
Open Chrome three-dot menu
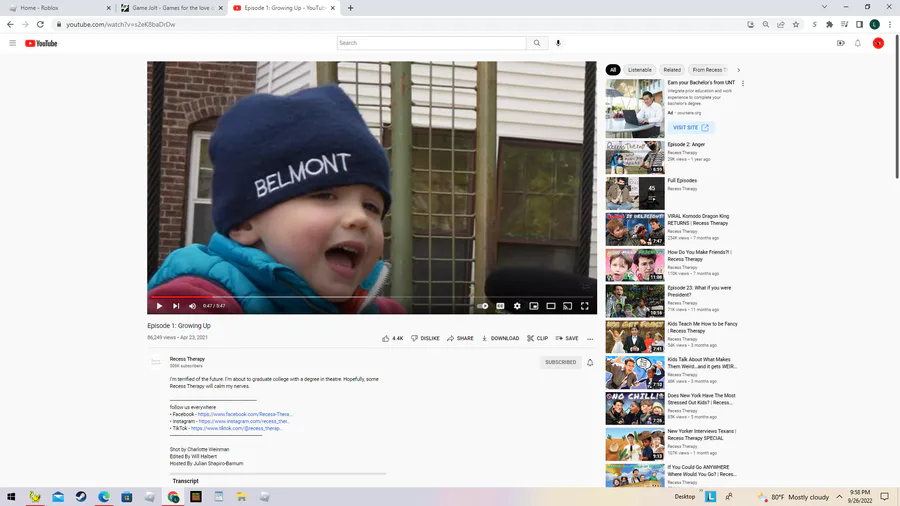[890, 25]
